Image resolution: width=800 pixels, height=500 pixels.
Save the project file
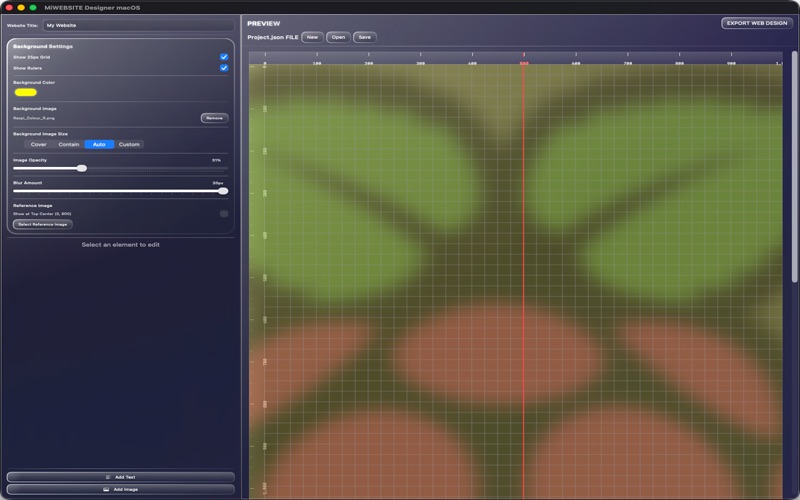coord(365,37)
